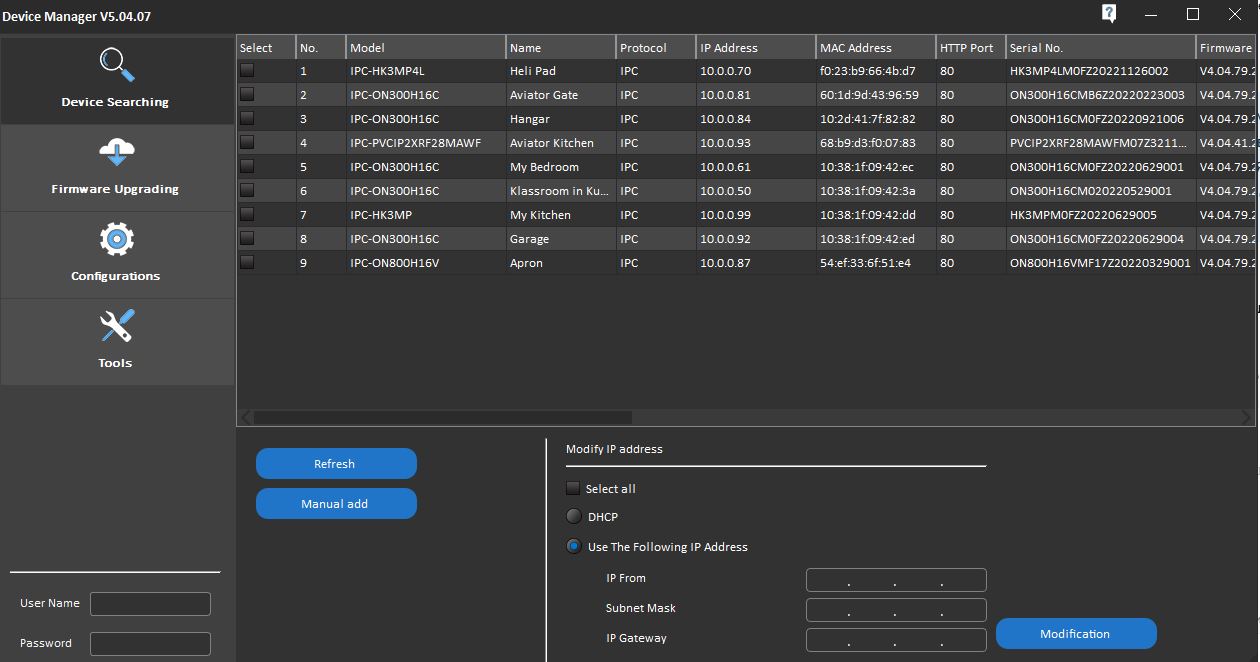1260x662 pixels.
Task: Select the Aviator Gate name cell
Action: pyautogui.click(x=561, y=95)
